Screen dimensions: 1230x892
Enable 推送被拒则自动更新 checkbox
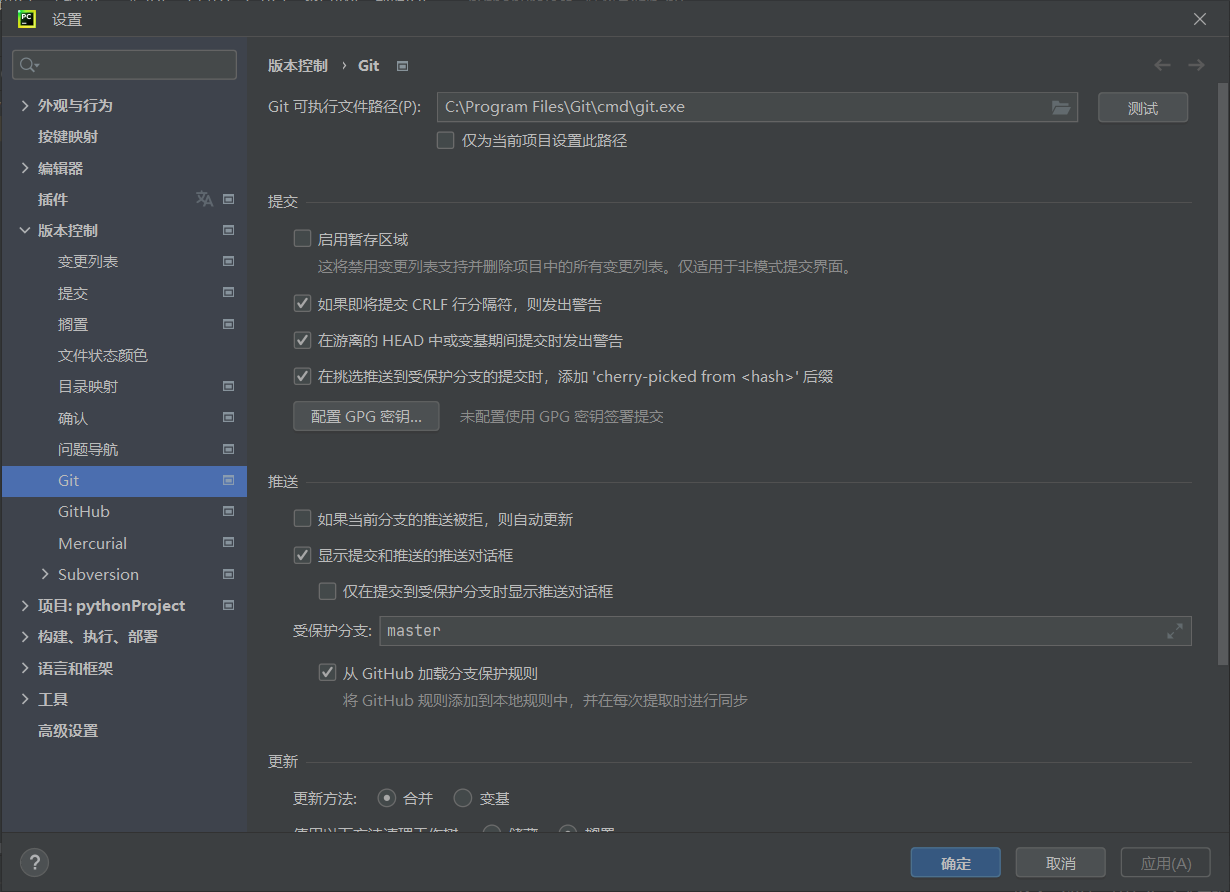pyautogui.click(x=302, y=519)
